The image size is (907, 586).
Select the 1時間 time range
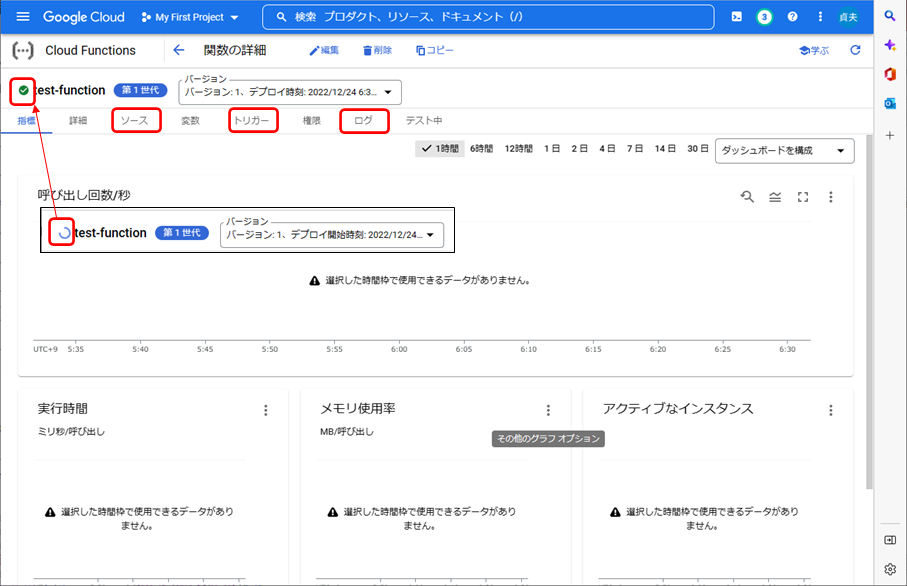pyautogui.click(x=440, y=149)
